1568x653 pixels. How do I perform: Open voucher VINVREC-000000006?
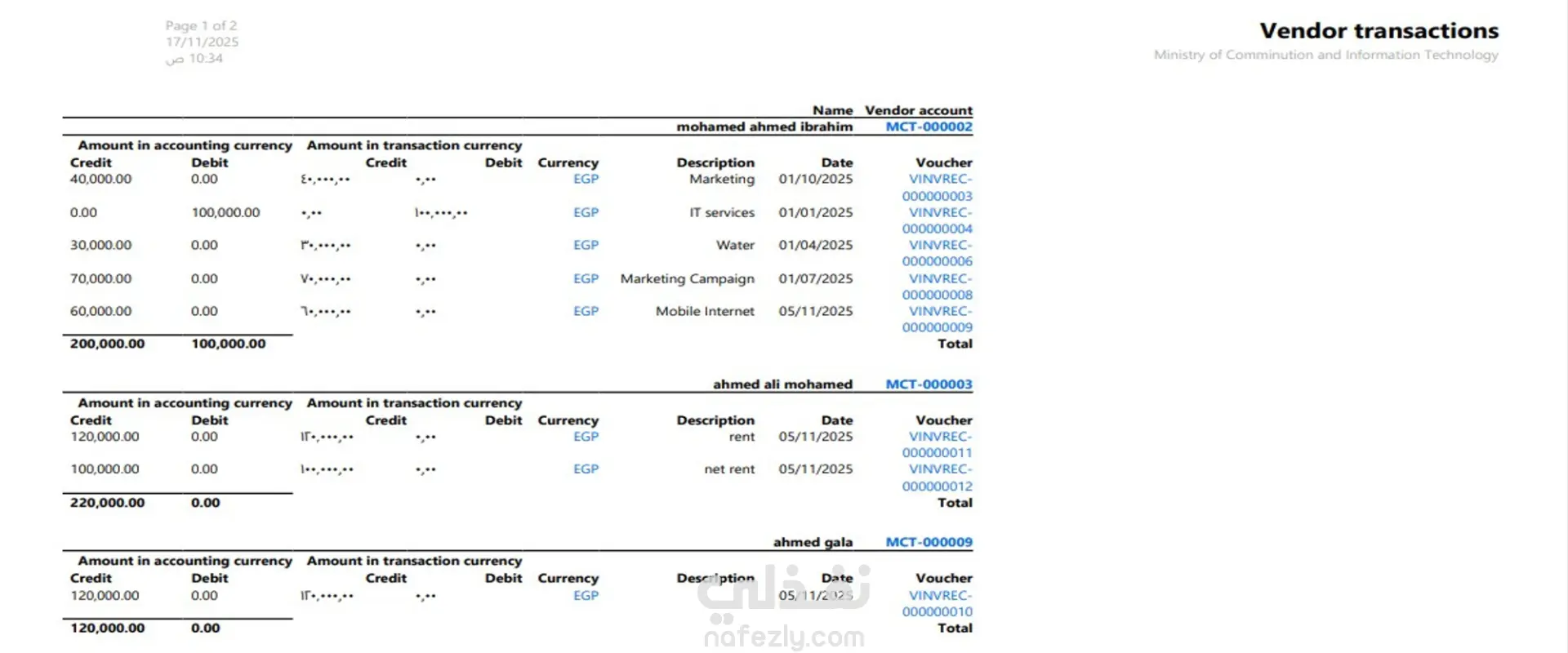pos(938,253)
